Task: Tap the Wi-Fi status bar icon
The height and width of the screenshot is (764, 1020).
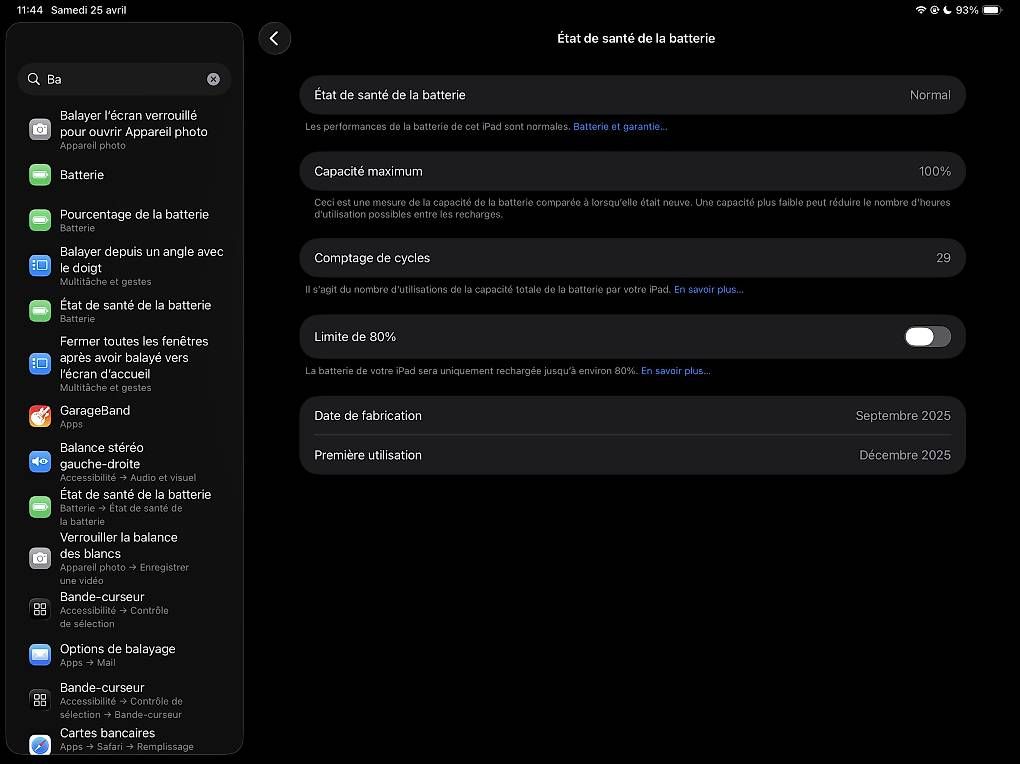Action: pyautogui.click(x=920, y=10)
